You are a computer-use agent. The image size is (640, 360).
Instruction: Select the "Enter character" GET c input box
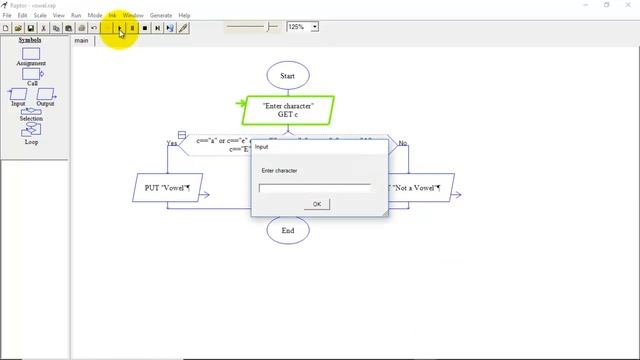[288, 110]
